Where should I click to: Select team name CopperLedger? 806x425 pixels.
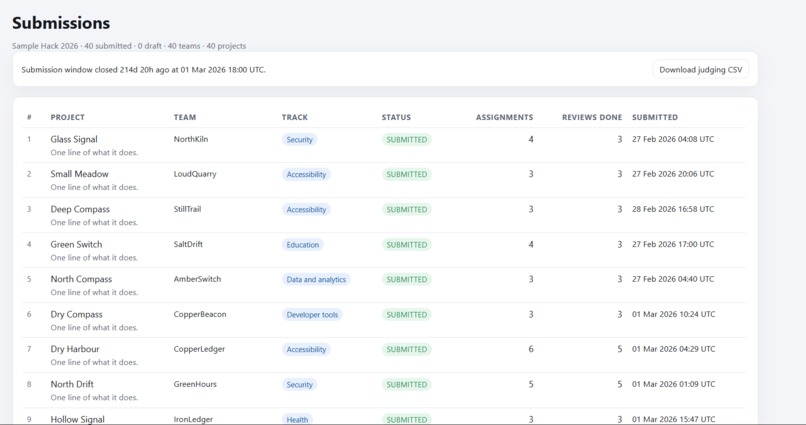[199, 349]
